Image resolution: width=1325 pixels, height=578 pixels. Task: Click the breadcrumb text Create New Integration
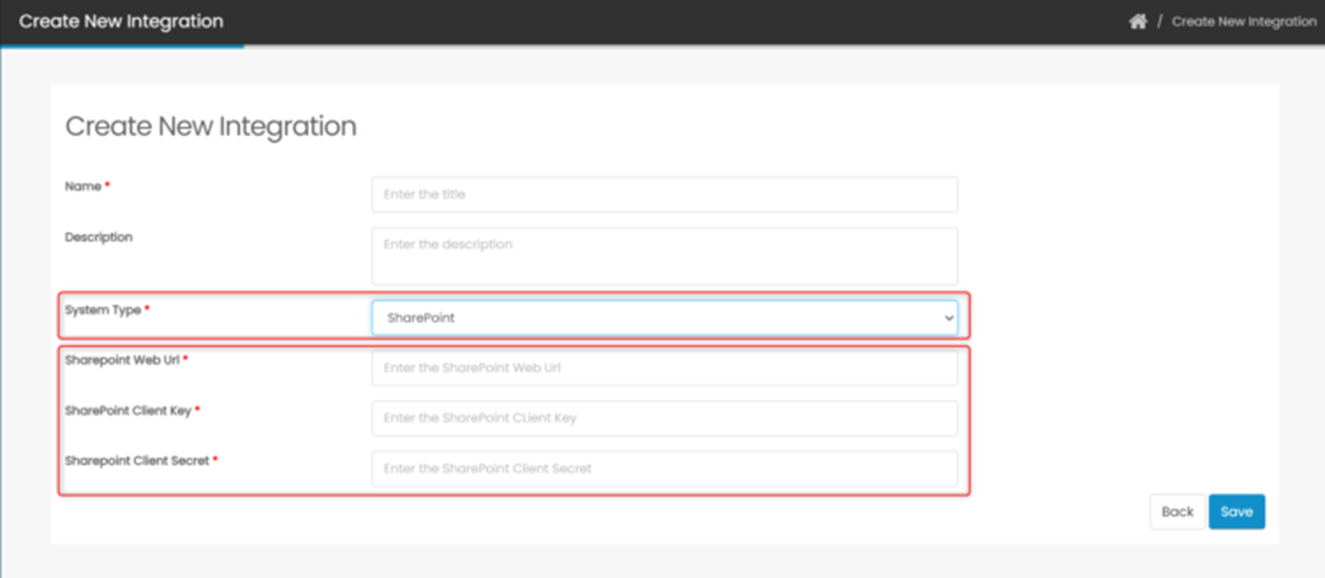1243,21
